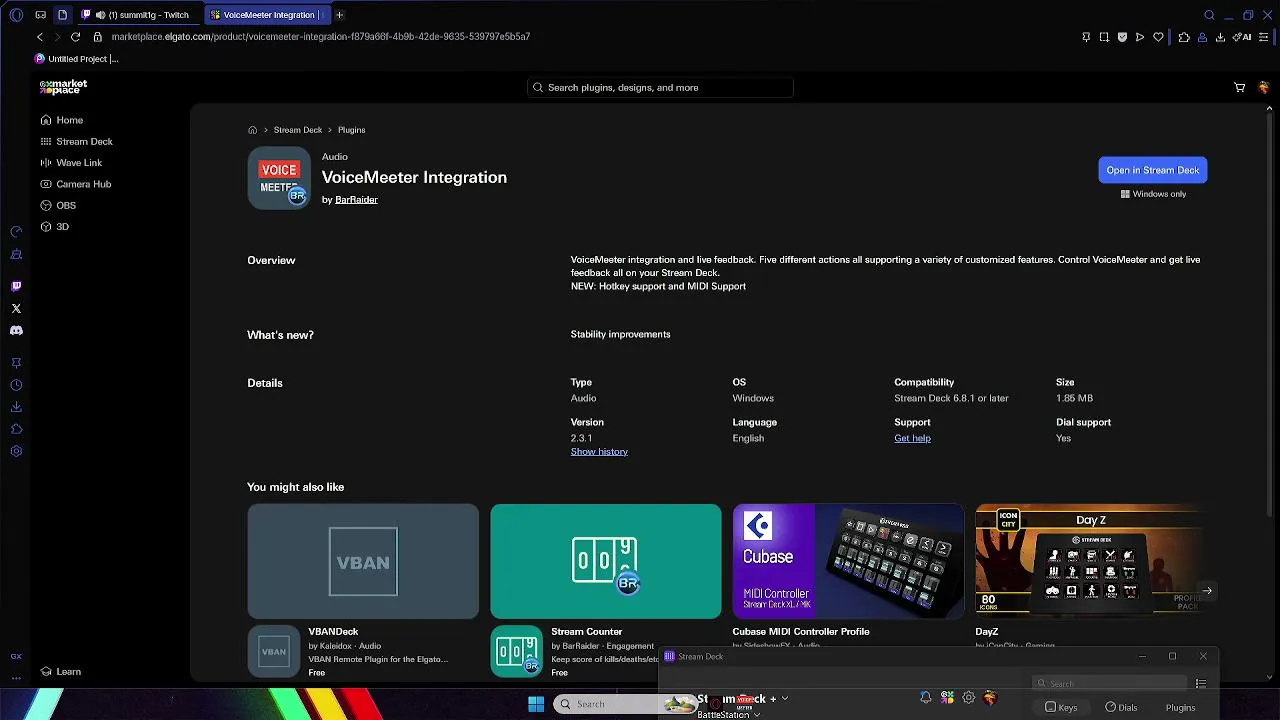1280x720 pixels.
Task: Click the heart bookmark icon
Action: (1158, 37)
